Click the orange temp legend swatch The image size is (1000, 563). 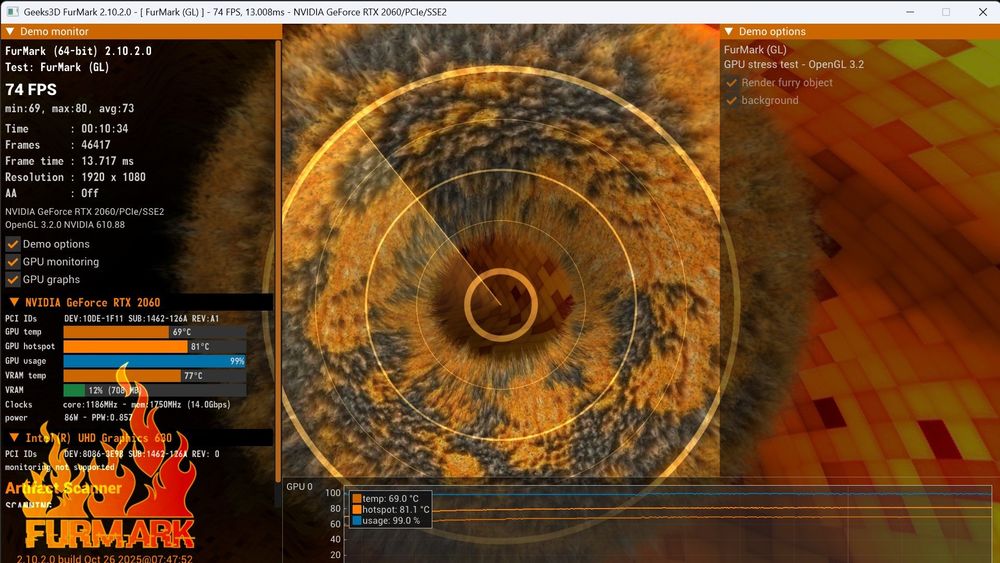click(x=357, y=499)
